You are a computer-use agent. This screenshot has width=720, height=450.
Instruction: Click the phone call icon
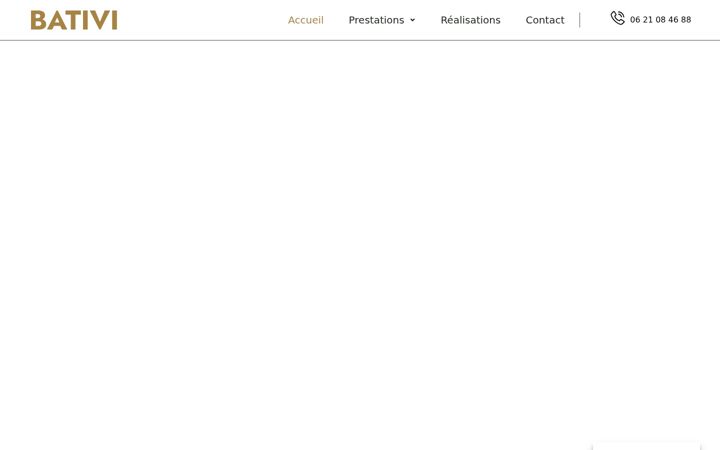click(x=618, y=18)
